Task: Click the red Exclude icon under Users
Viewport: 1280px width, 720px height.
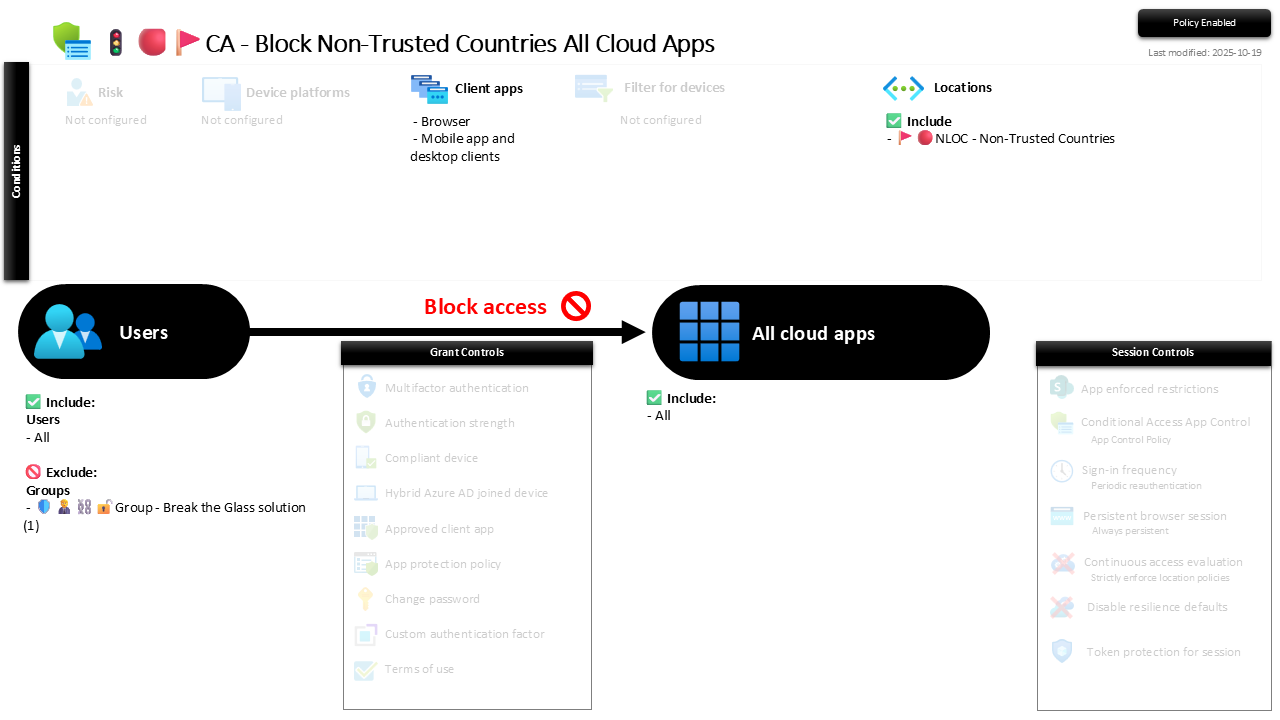Action: 33,472
